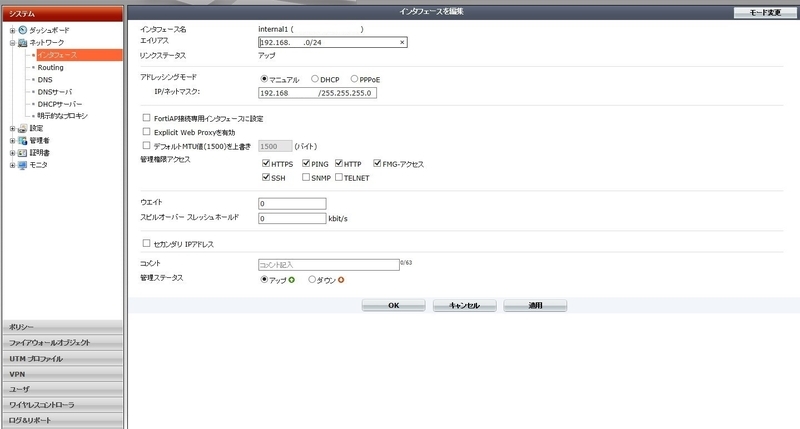Open Routing in network tree
This screenshot has height=429, width=800.
coord(51,67)
